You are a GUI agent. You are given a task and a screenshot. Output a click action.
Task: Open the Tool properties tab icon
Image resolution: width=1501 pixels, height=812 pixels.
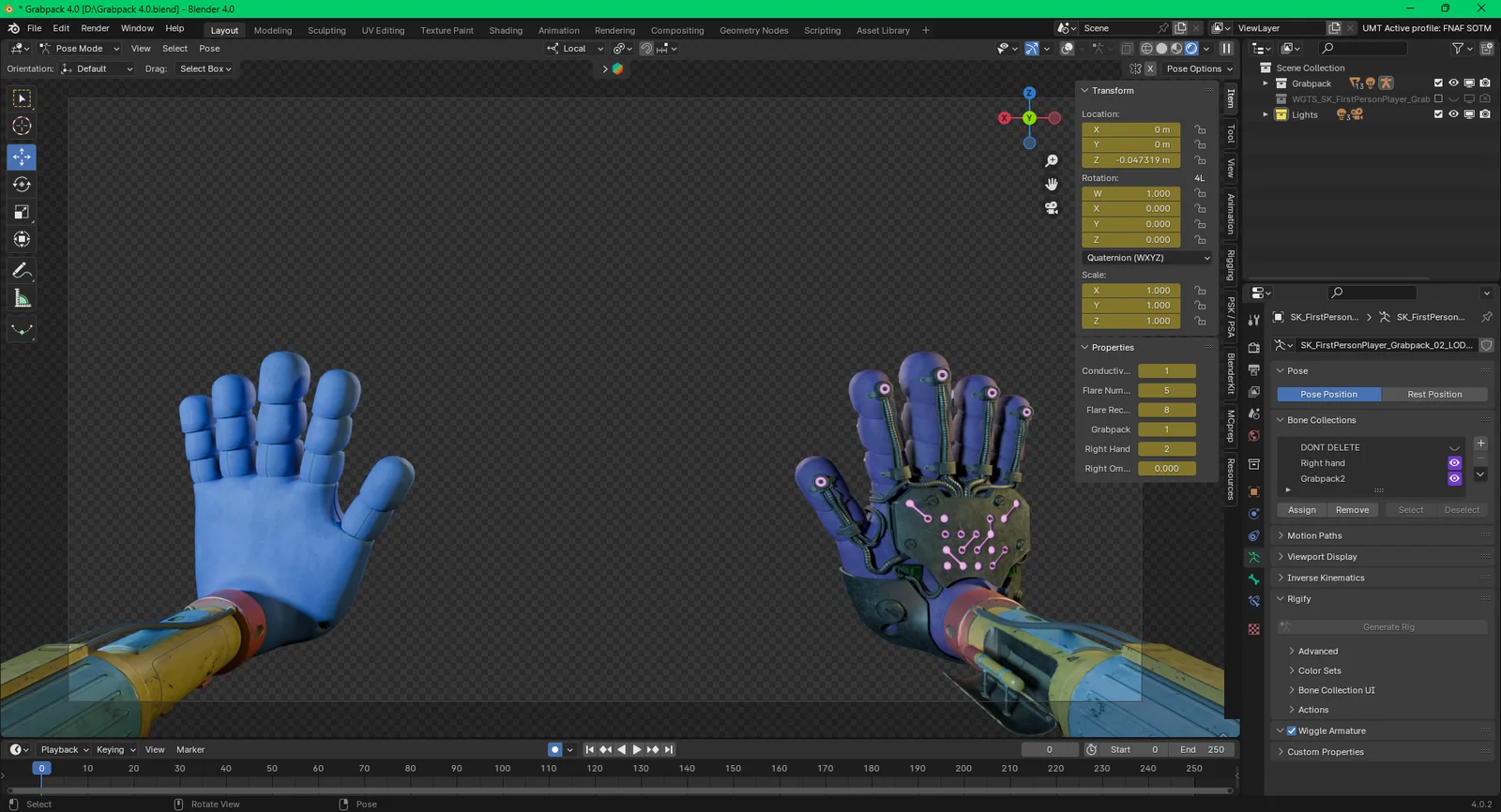tap(1254, 321)
